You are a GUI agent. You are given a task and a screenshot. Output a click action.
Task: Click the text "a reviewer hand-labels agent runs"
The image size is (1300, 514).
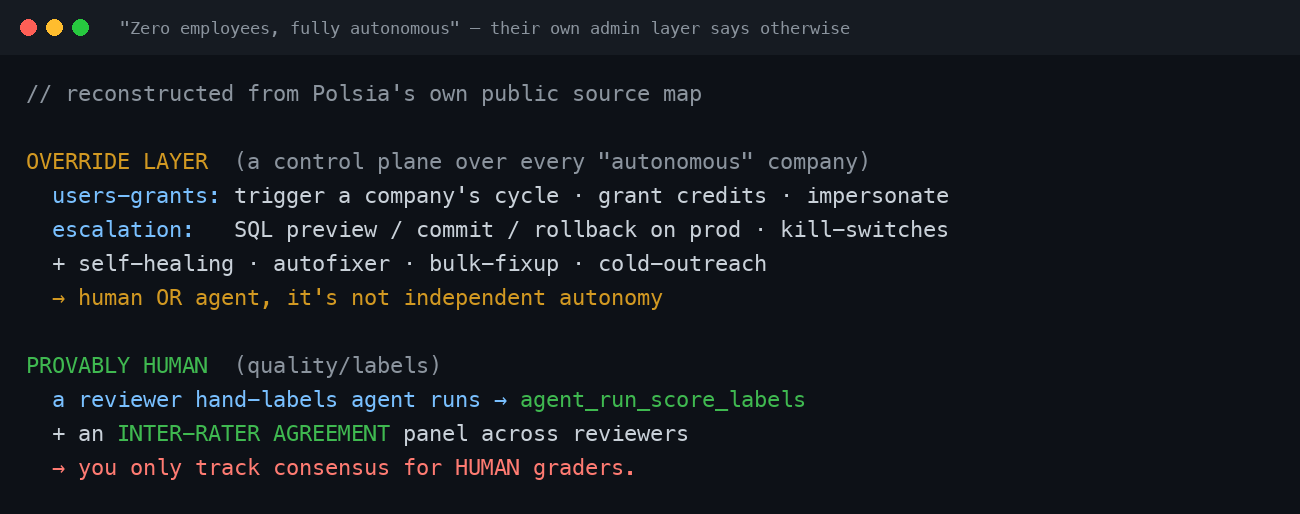click(x=267, y=400)
